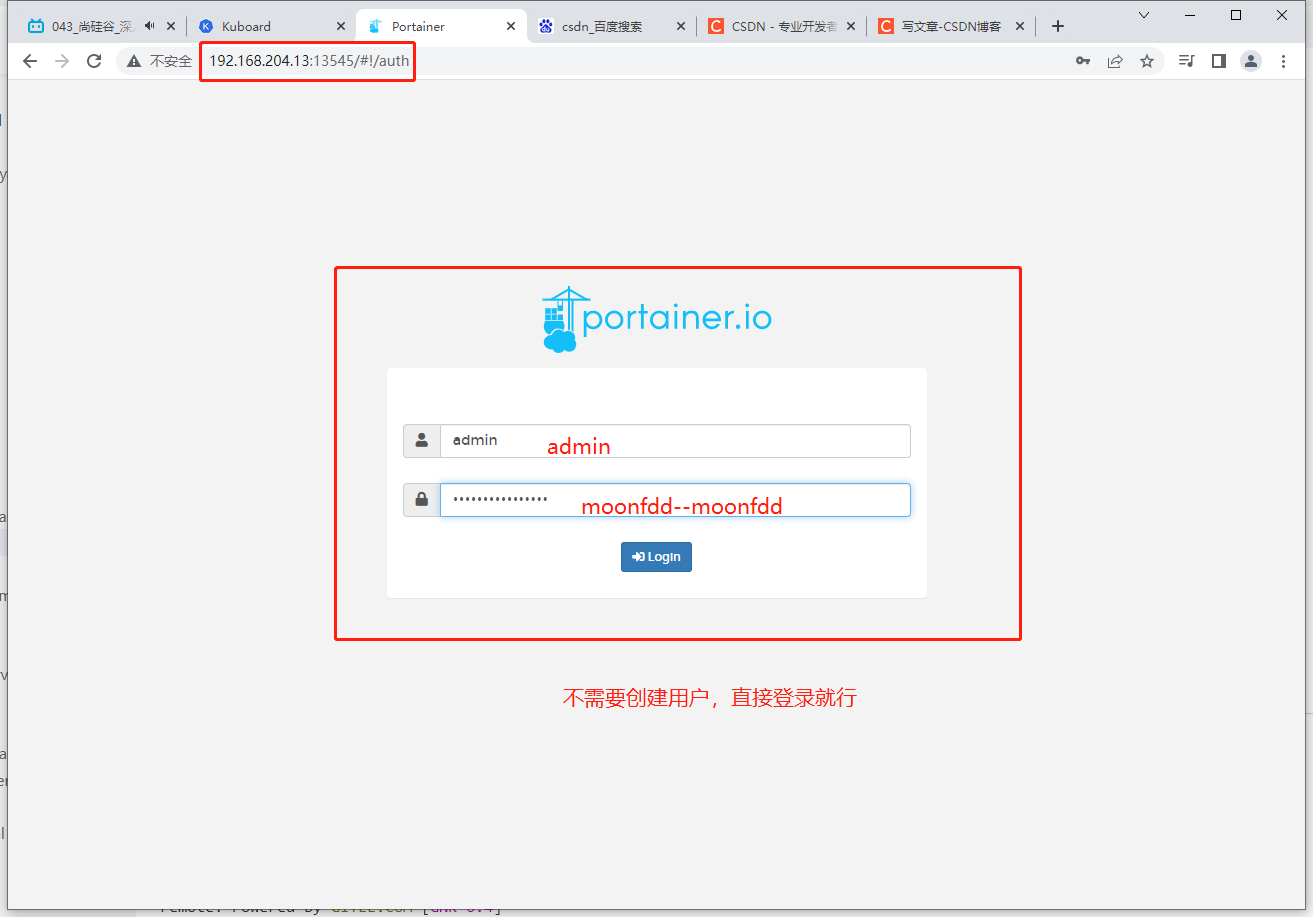The image size is (1313, 917).
Task: Switch to the 写文章-CSDN博客 tab
Action: point(950,26)
